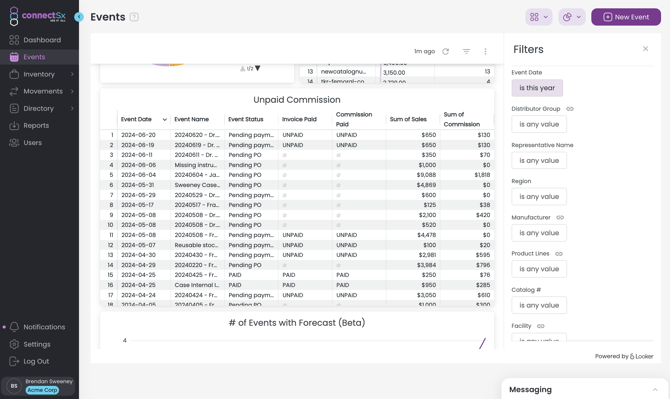Close the Filters panel
Image resolution: width=670 pixels, height=399 pixels.
tap(645, 49)
